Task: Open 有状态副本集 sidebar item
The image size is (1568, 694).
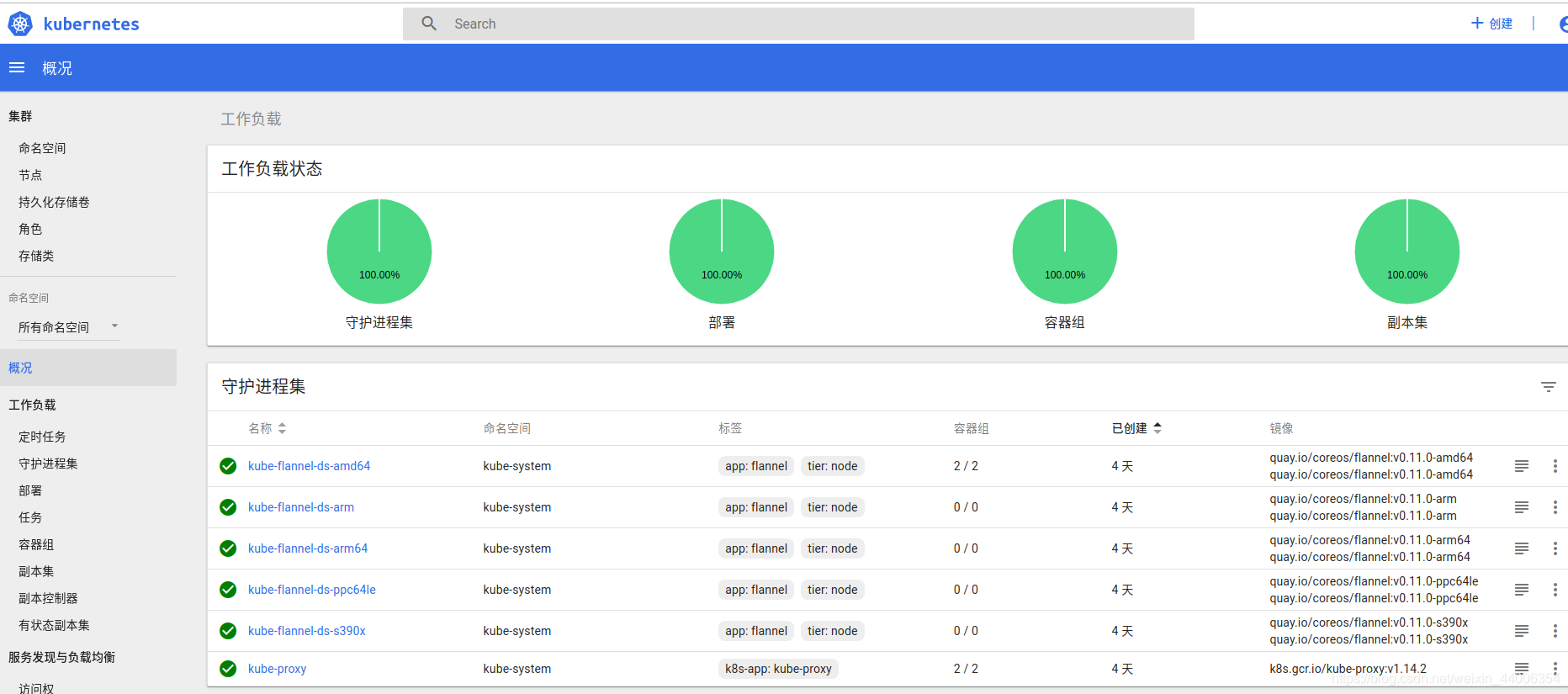Action: coord(54,625)
